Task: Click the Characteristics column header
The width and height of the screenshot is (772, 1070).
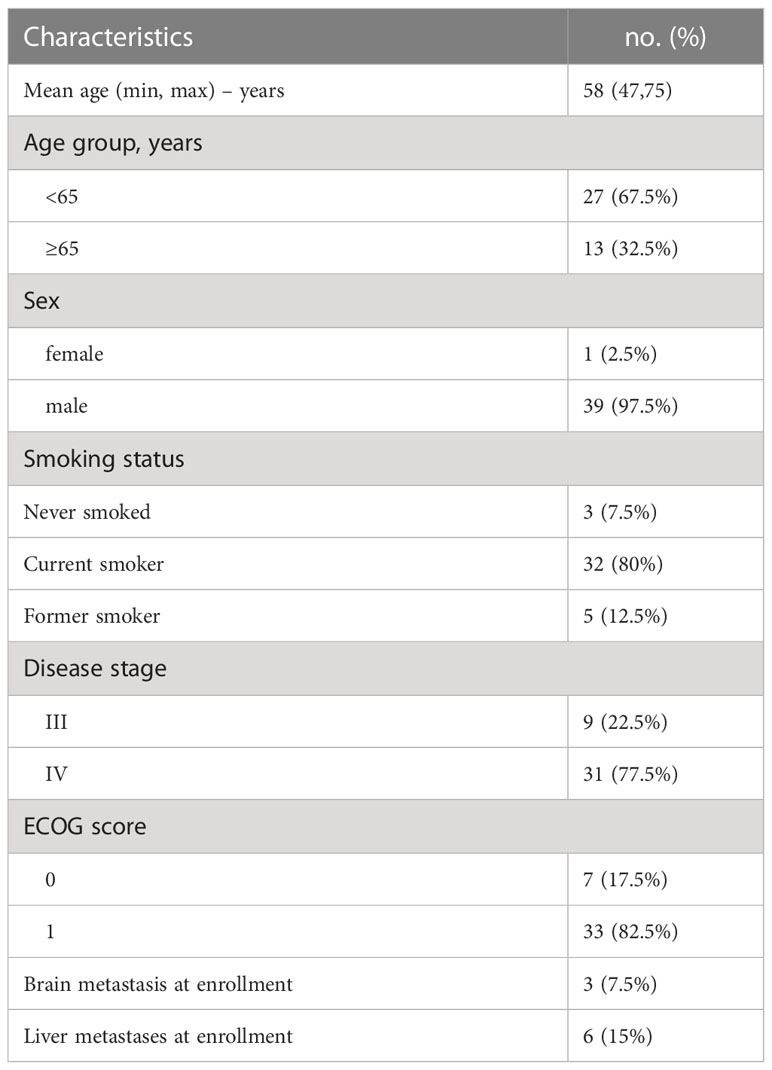Action: click(x=108, y=37)
